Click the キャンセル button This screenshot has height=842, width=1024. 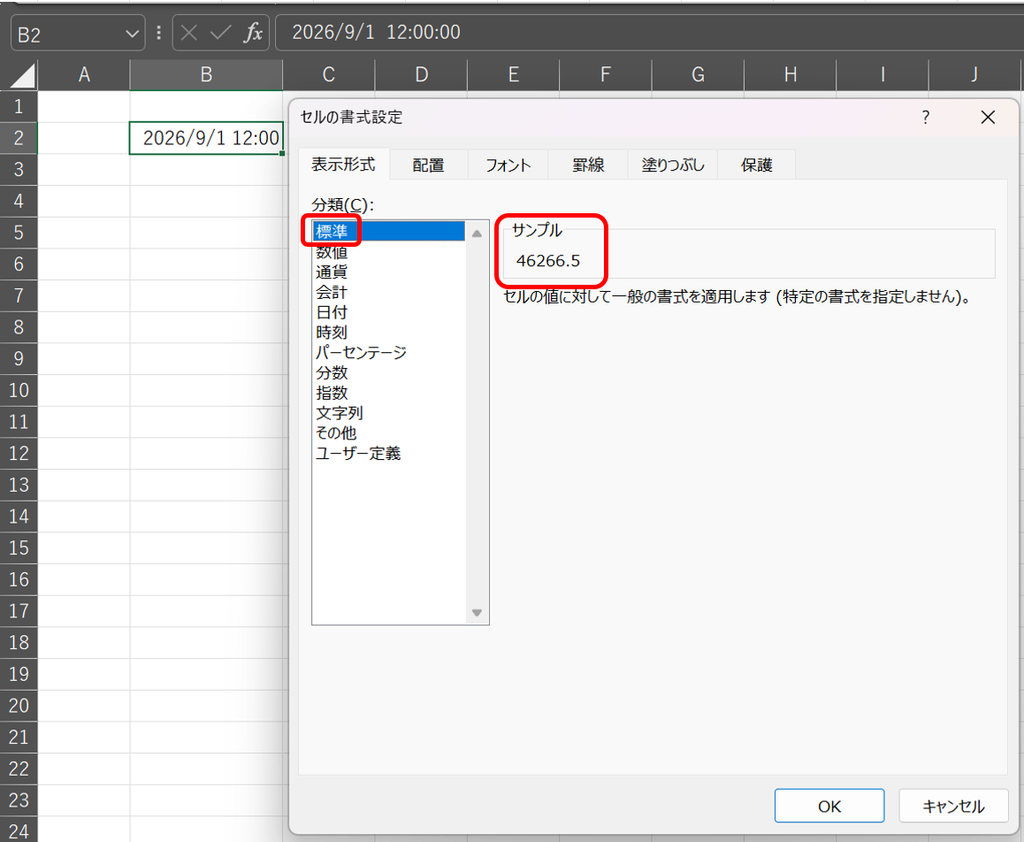953,806
